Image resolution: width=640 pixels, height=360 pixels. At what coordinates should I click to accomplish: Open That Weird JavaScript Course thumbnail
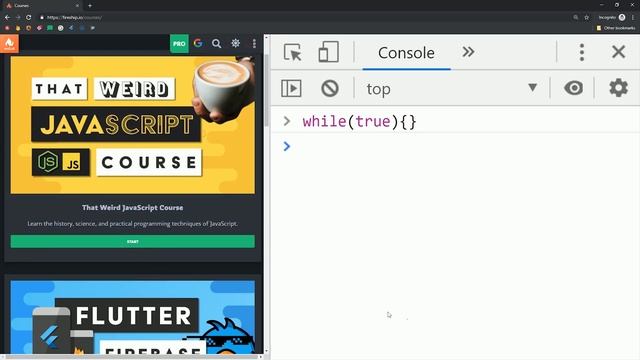[133, 125]
